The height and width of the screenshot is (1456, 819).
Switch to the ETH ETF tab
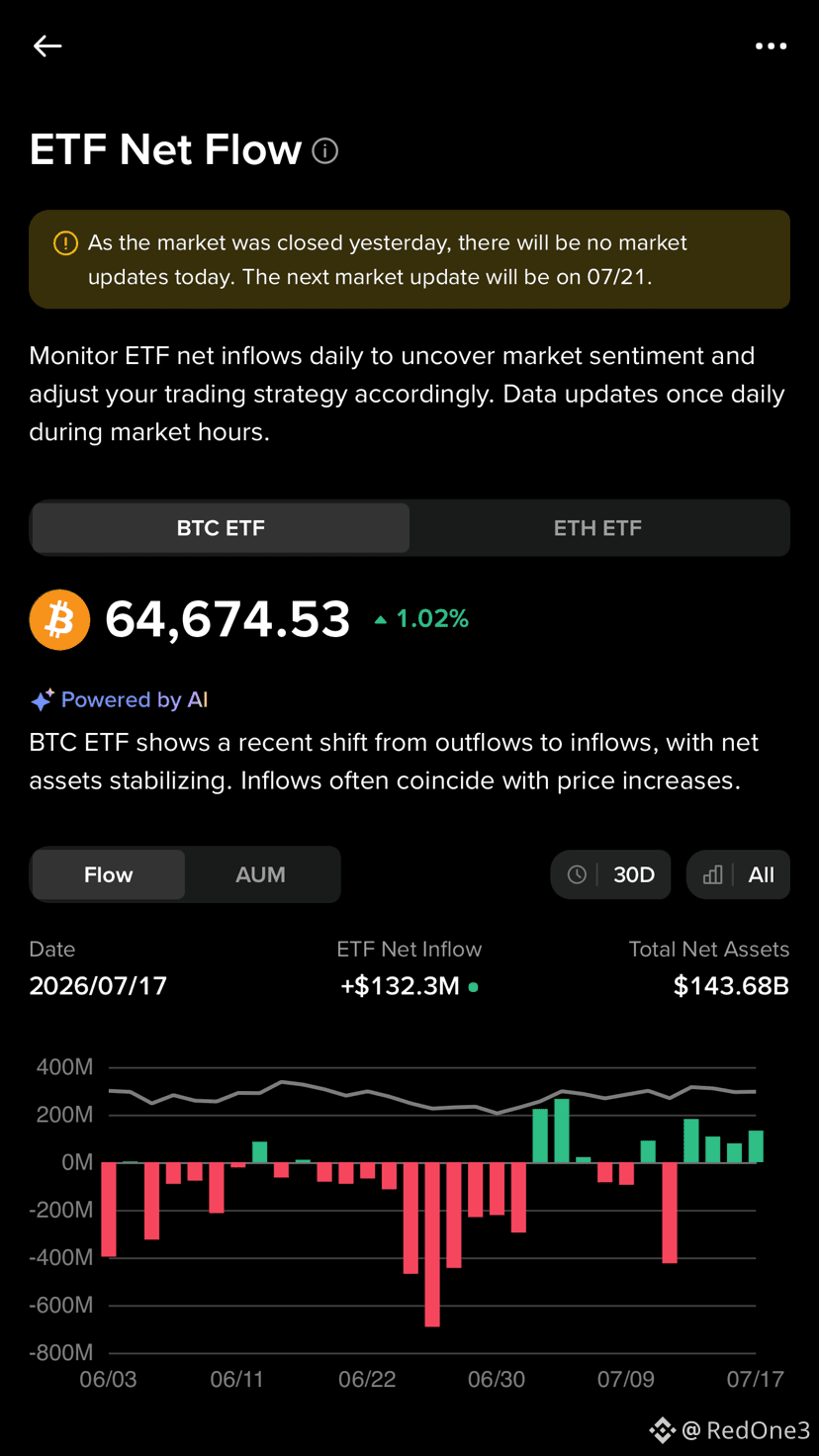pos(597,528)
